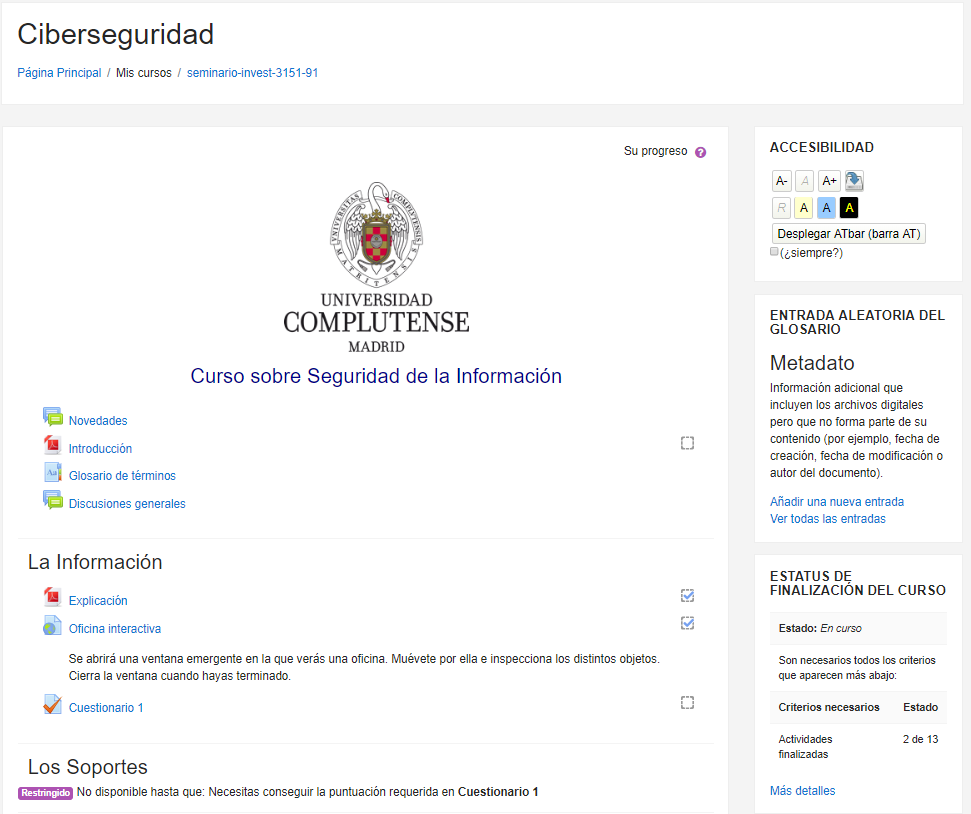Click the progress help question mark icon
The image size is (971, 814).
click(700, 152)
